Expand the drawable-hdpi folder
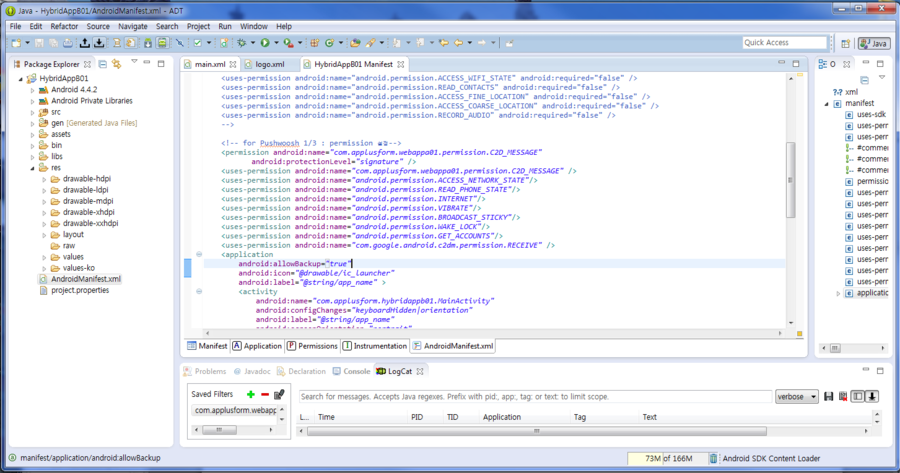Screen dimensions: 900x473 44,180
